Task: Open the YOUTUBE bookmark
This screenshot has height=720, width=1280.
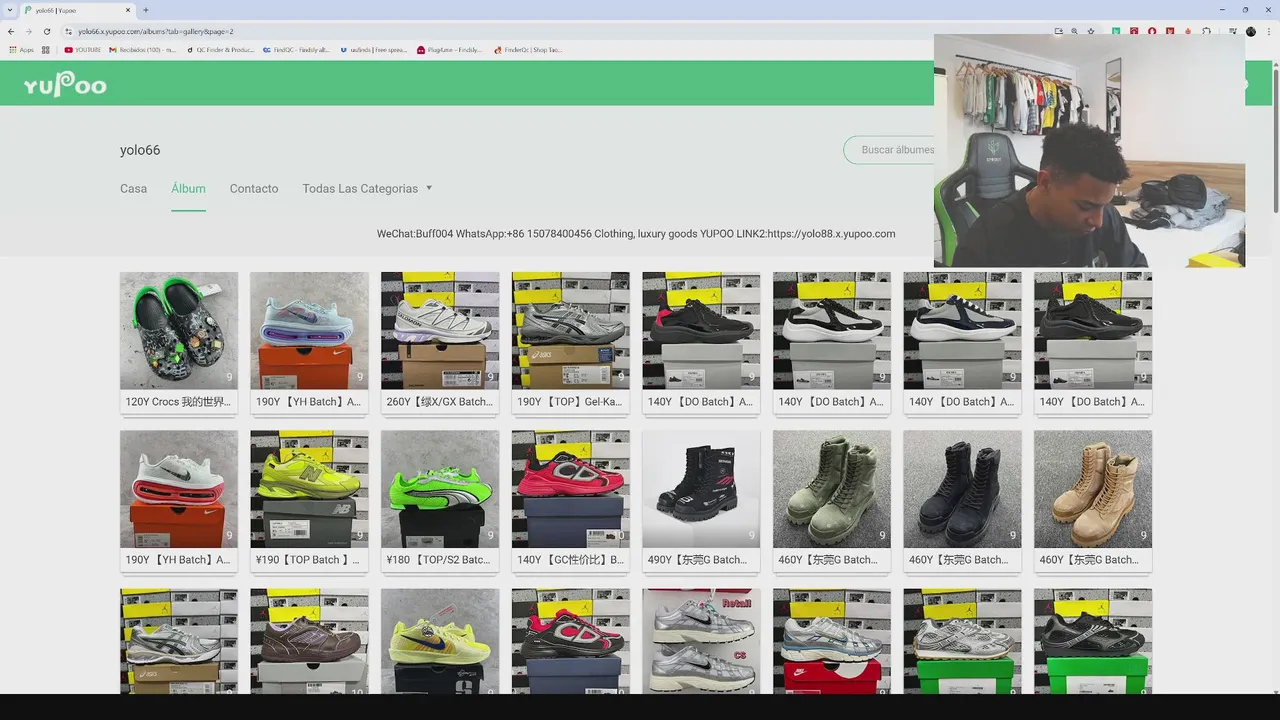Action: 83,49
